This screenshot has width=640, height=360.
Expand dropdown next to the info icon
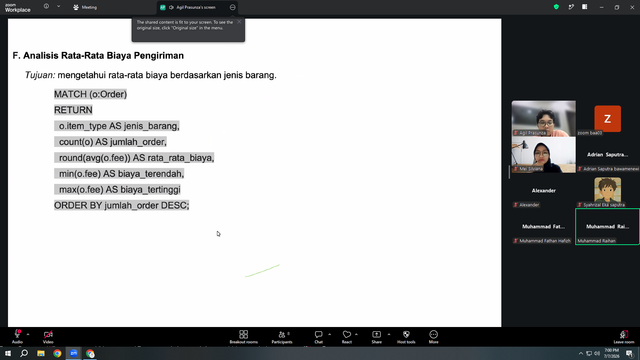58,7
